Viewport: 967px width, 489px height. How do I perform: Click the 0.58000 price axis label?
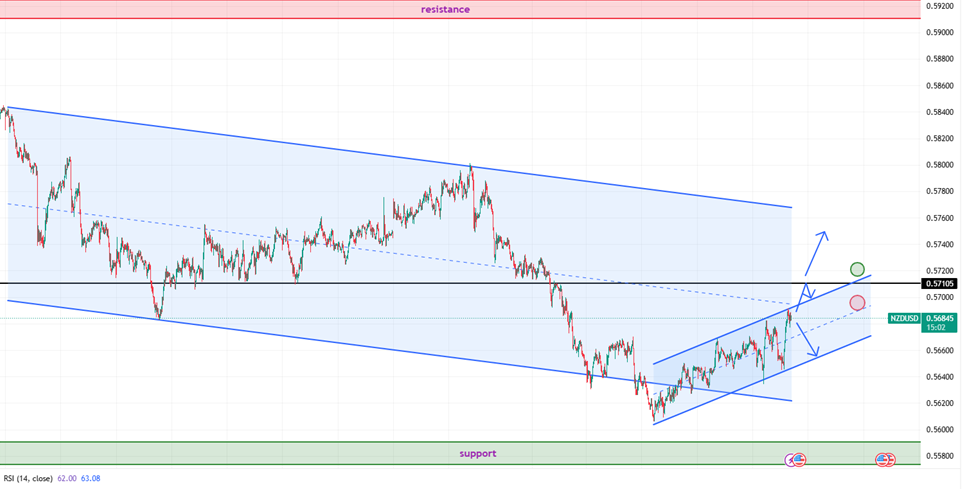[940, 165]
